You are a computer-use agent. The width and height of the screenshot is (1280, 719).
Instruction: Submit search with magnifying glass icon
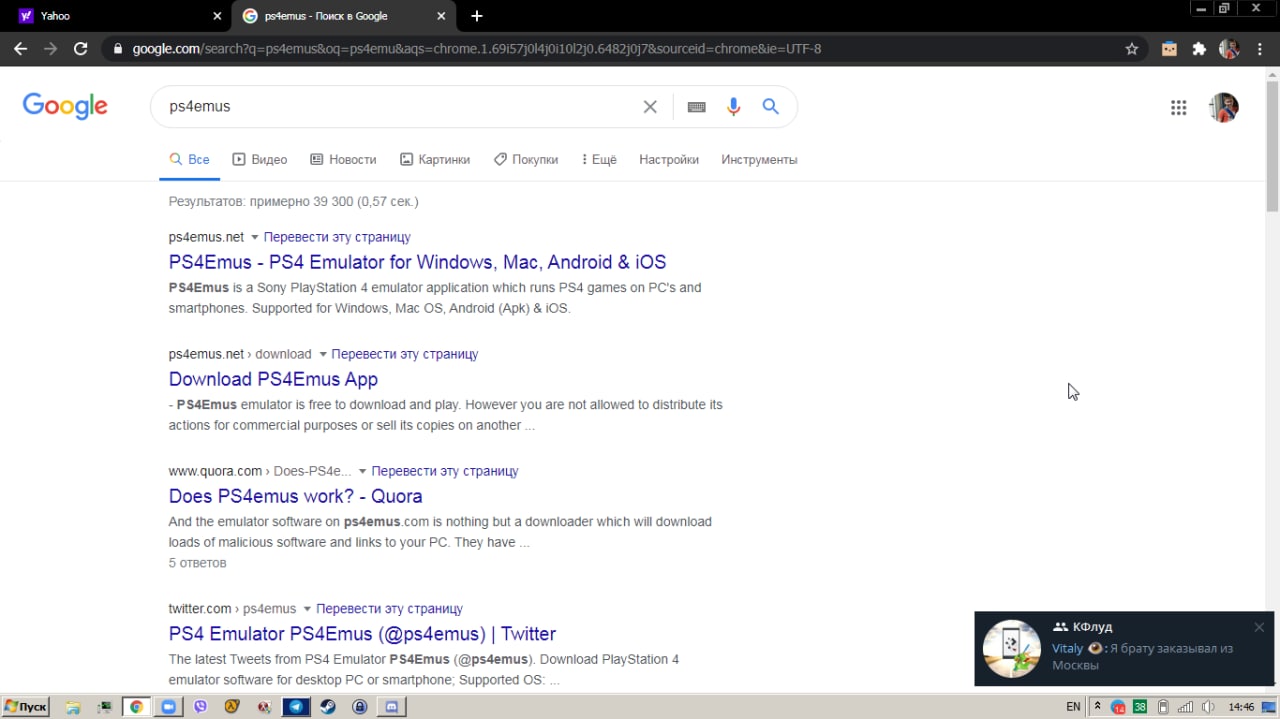click(x=770, y=106)
